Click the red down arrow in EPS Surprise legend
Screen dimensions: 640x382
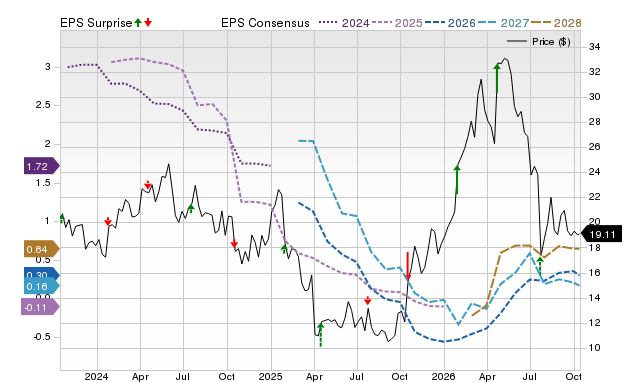tap(148, 22)
